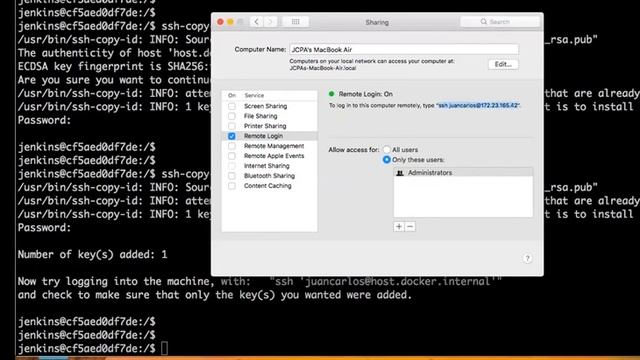Enable the File Sharing checkbox
Image resolution: width=640 pixels, height=360 pixels.
[232, 116]
